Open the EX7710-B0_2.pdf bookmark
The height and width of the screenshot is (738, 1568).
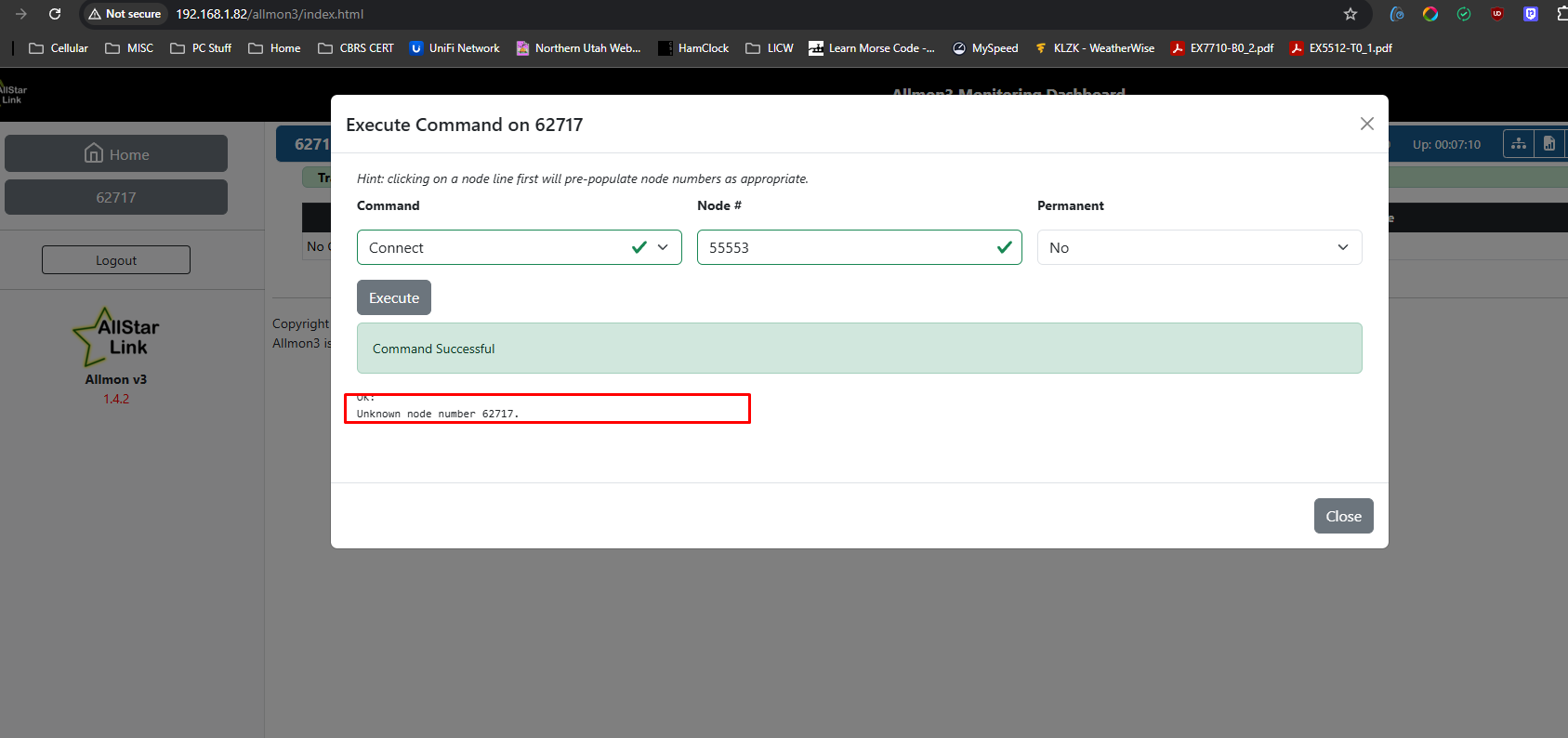(1222, 48)
